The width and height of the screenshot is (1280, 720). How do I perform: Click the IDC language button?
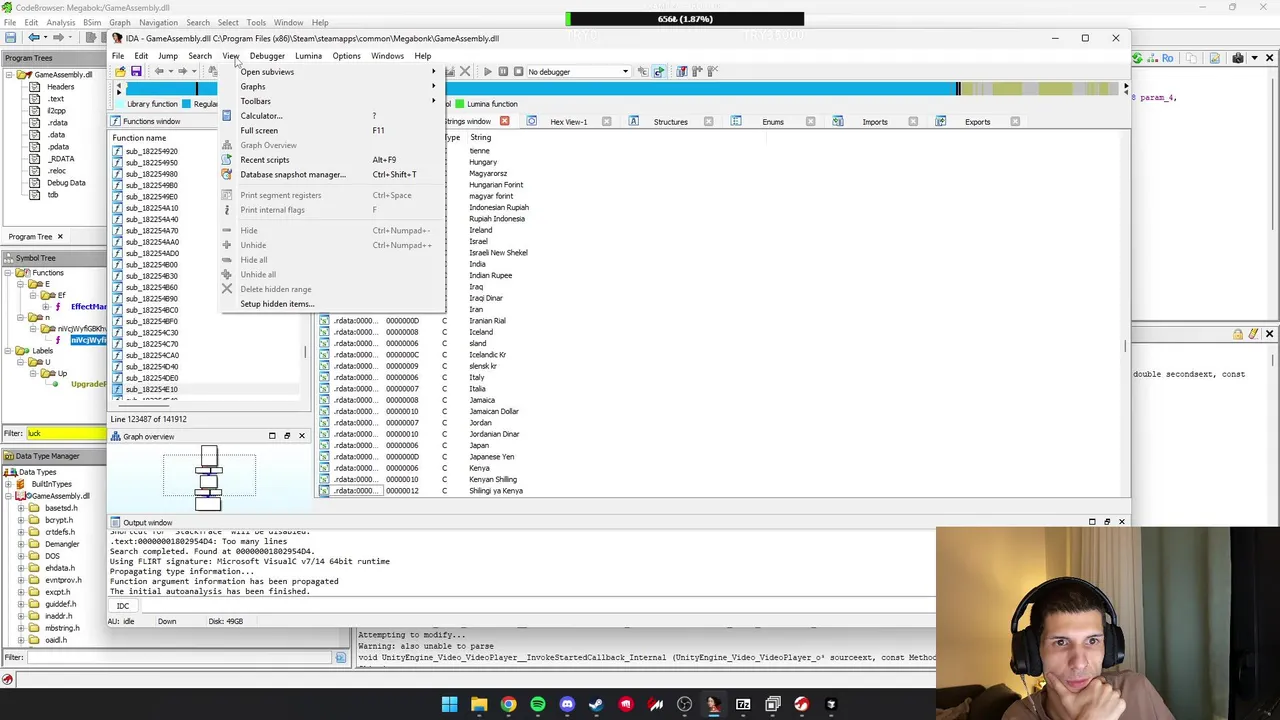pos(123,606)
